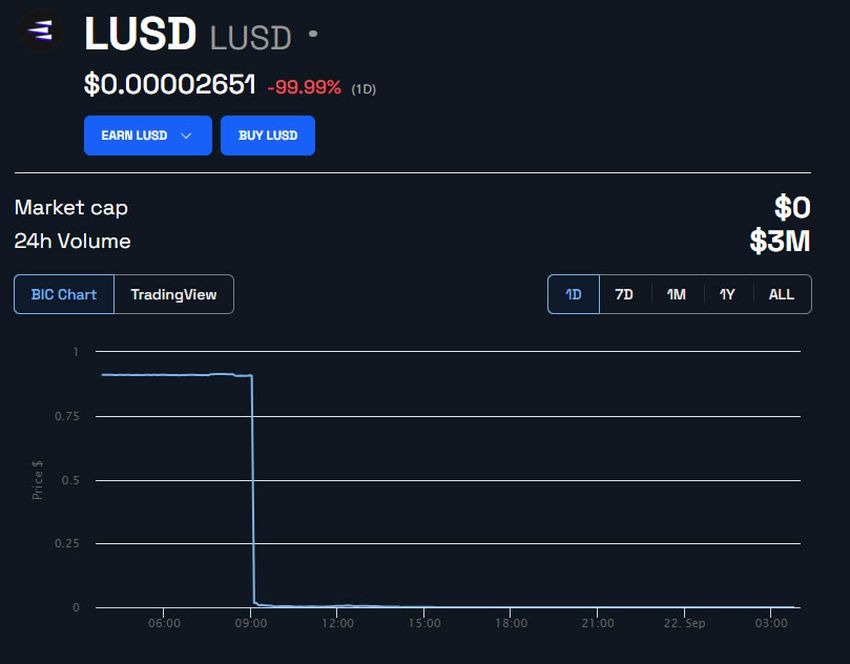Click the 22. Sep axis label
The image size is (850, 664).
(x=687, y=622)
